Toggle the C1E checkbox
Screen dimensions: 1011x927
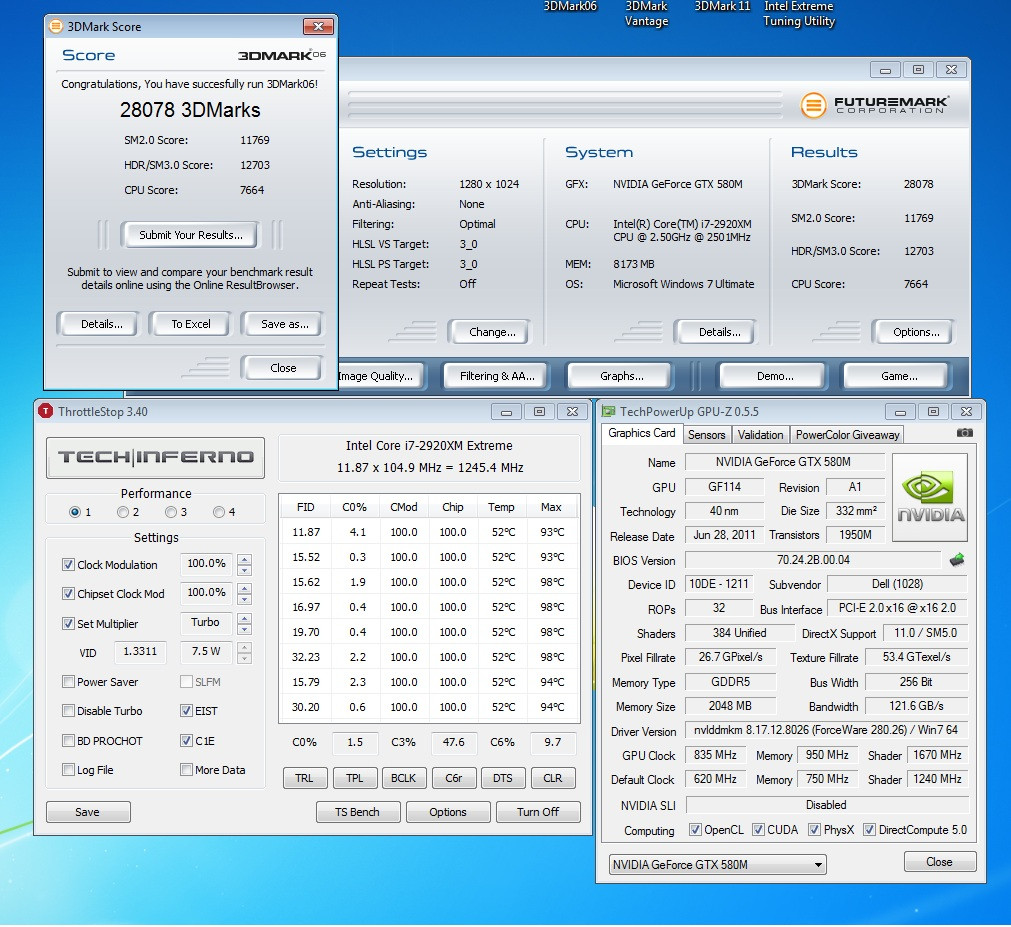tap(186, 741)
